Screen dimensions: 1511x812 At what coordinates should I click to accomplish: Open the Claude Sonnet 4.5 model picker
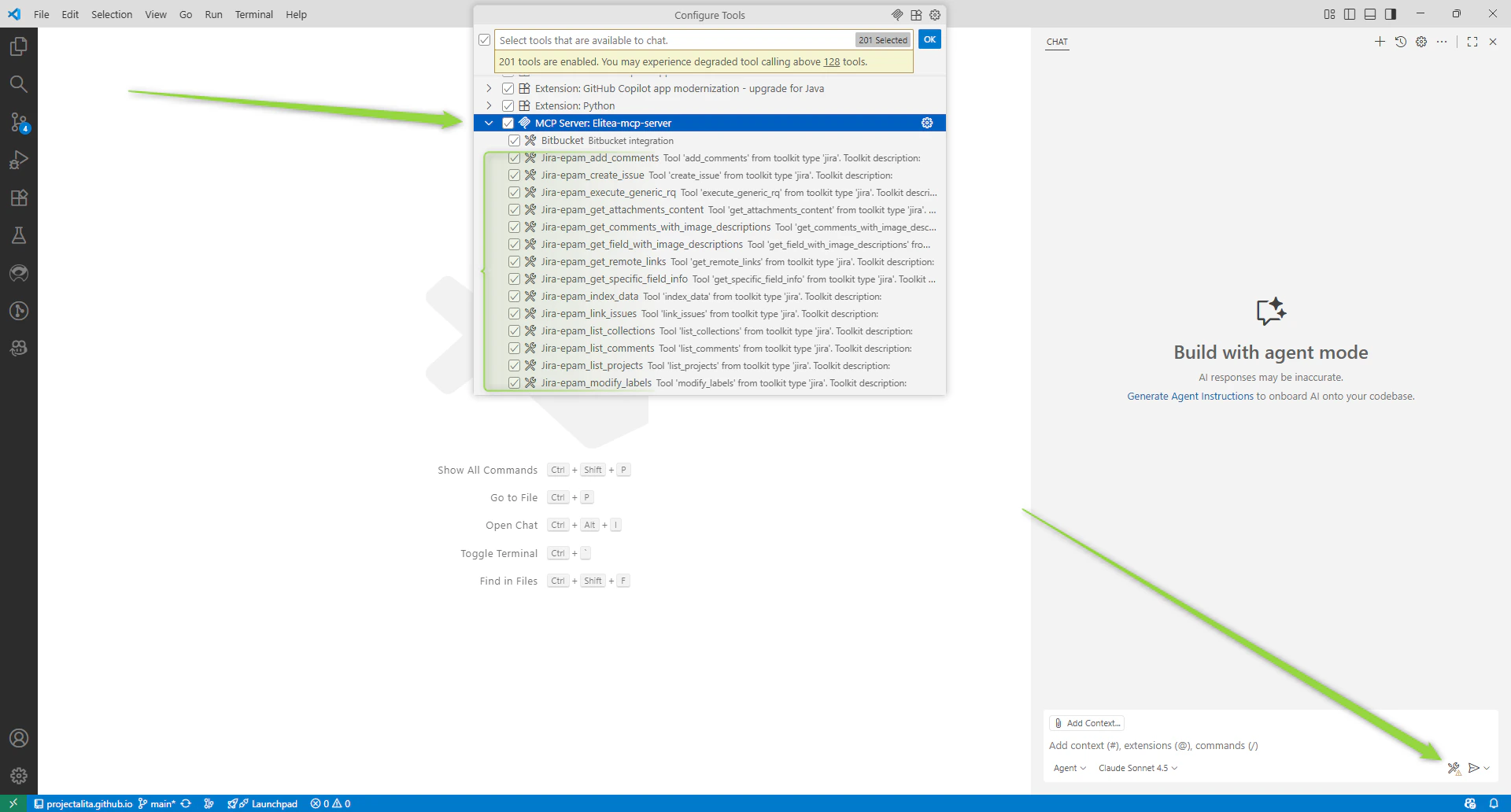point(1136,768)
